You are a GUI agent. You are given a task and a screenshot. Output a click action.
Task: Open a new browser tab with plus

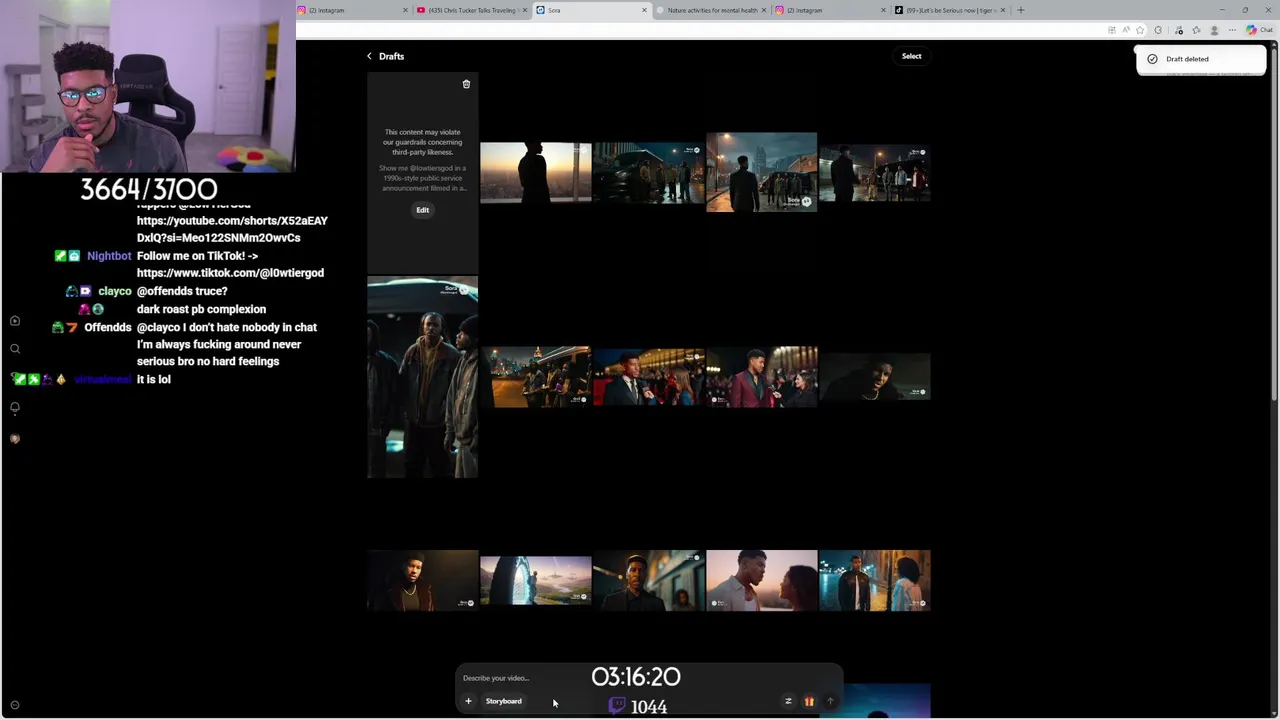click(x=1020, y=10)
